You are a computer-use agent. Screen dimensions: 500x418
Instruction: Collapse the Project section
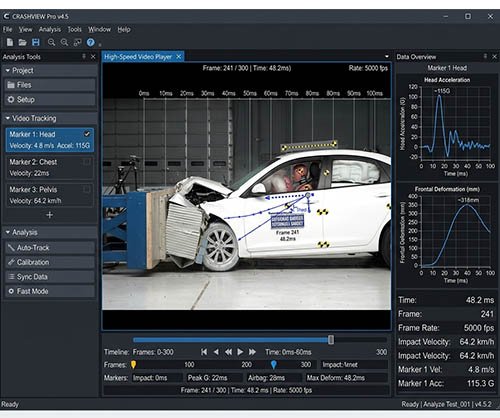coord(8,71)
